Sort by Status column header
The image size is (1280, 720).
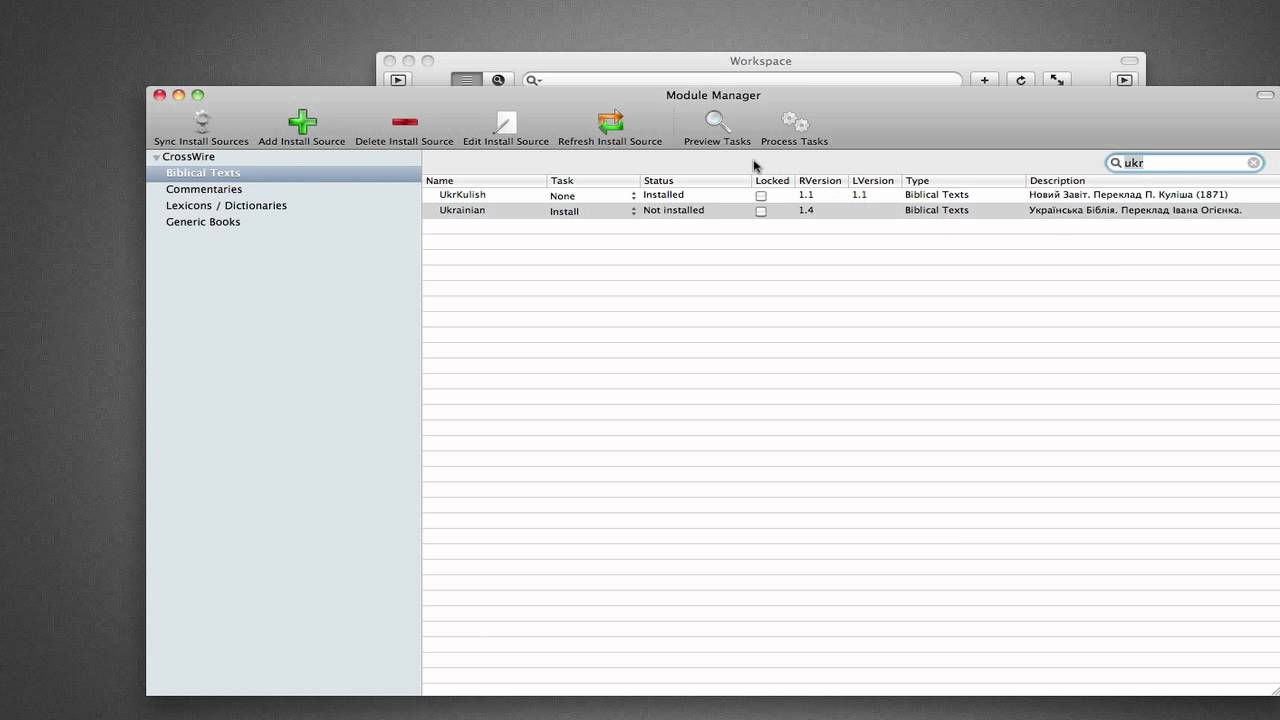click(x=695, y=181)
